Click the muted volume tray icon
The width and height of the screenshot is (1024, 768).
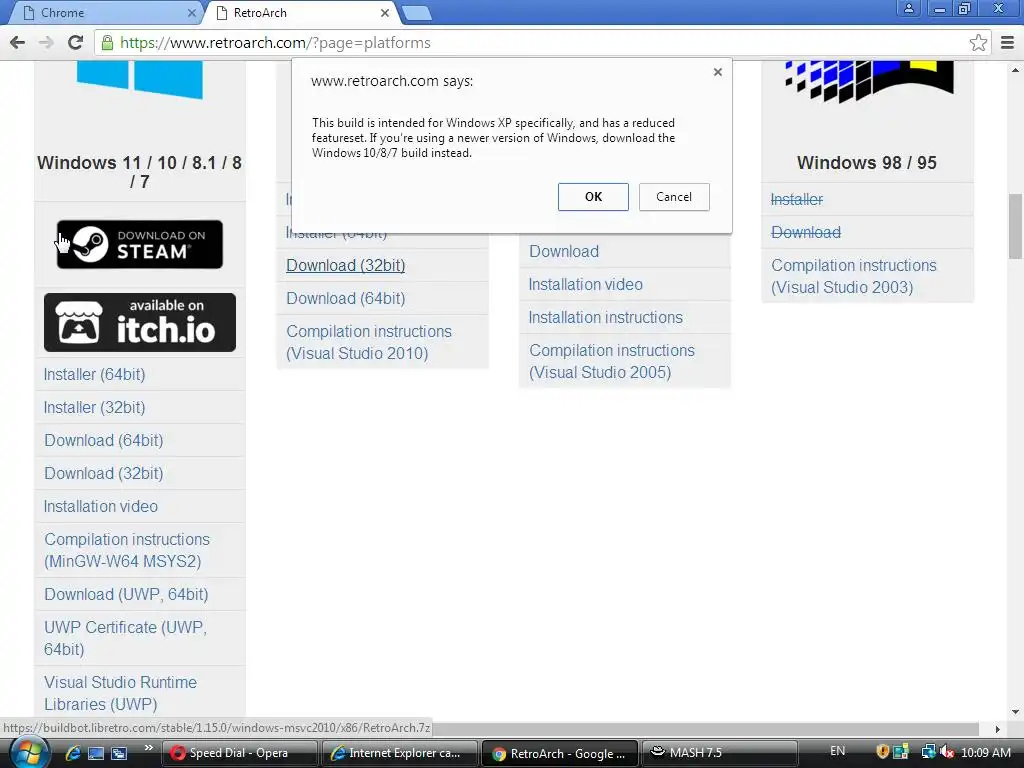[x=947, y=752]
